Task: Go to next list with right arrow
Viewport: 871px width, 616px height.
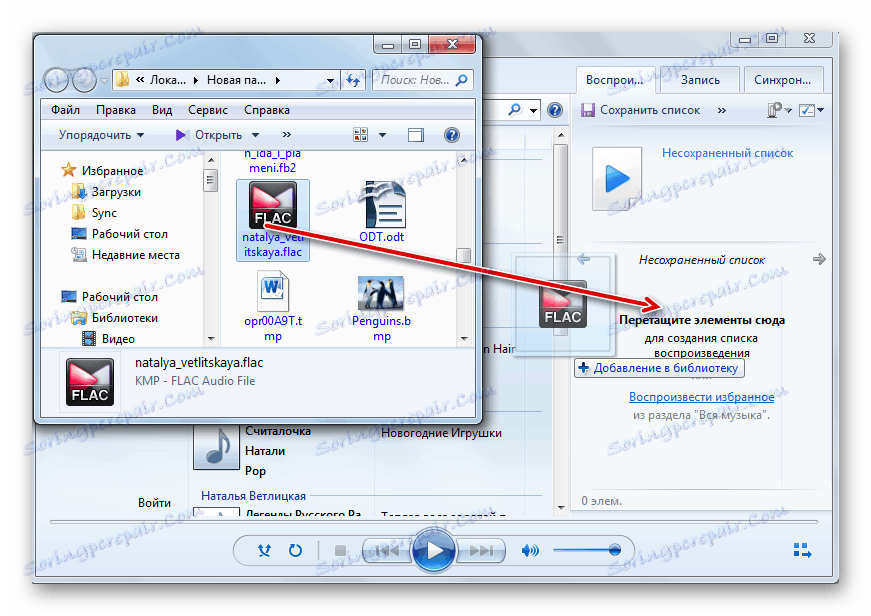Action: point(819,259)
